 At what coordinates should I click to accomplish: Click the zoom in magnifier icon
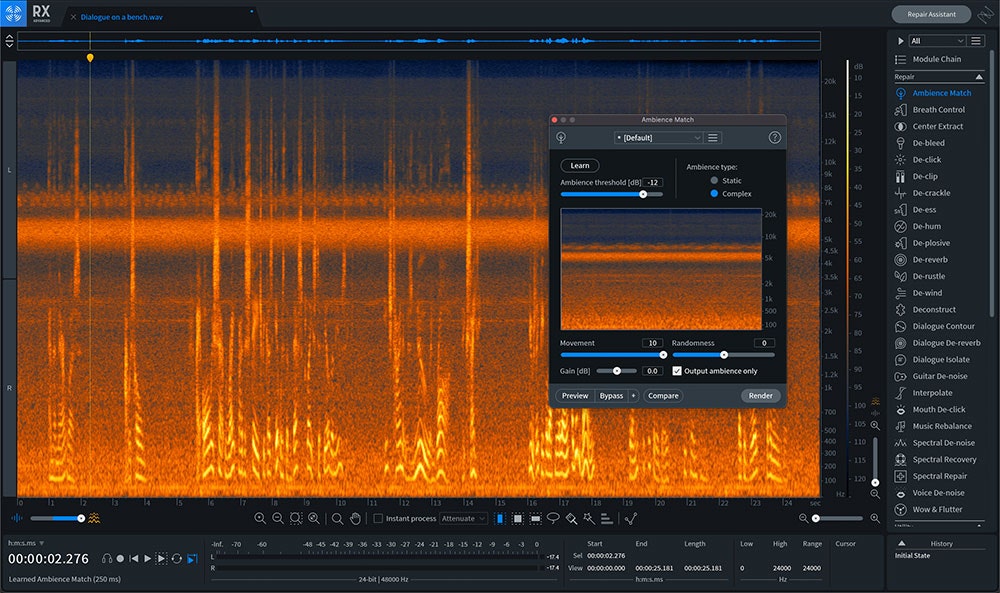pos(260,518)
